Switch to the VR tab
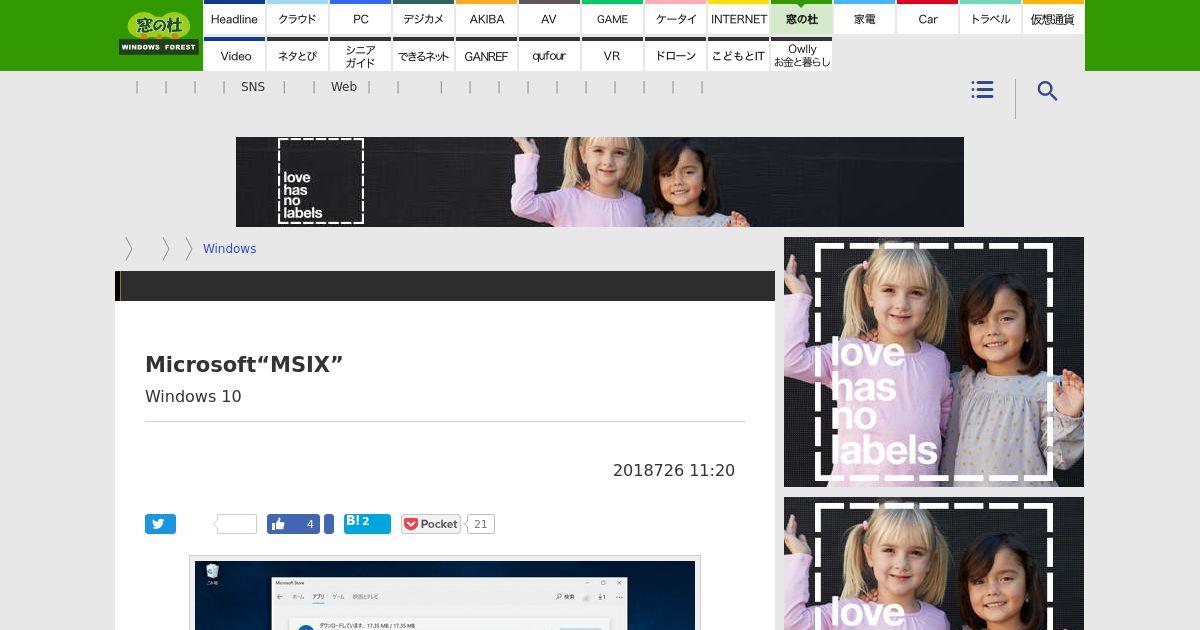1200x630 pixels. [612, 55]
